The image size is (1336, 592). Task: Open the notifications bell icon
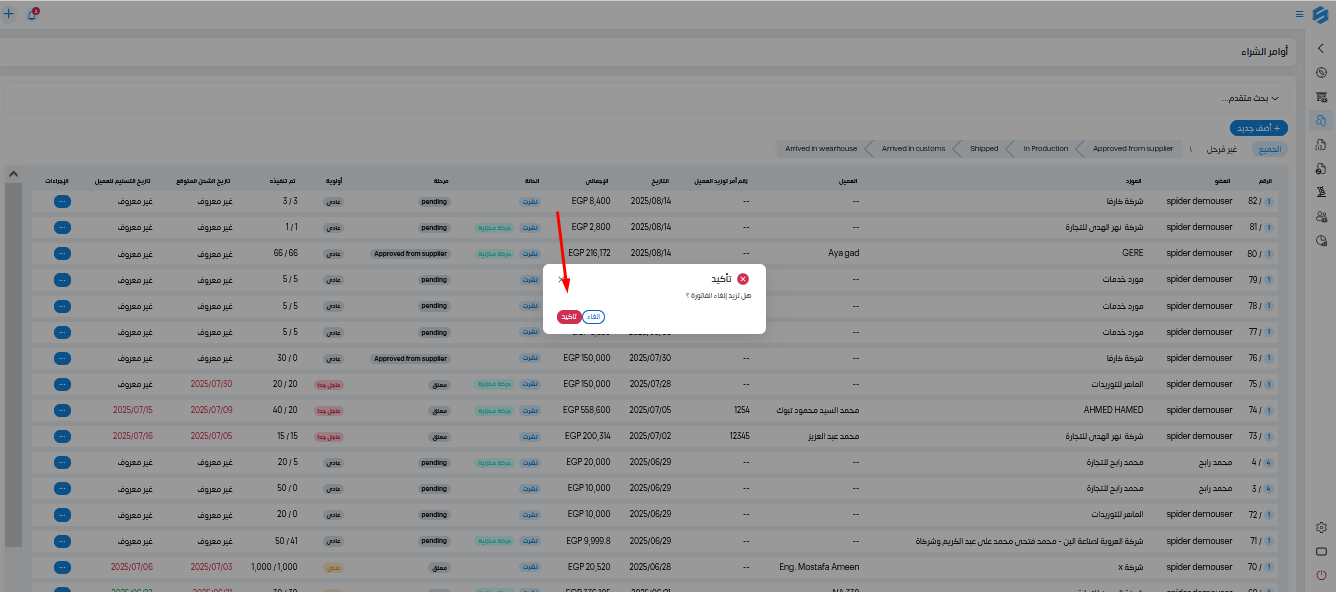pyautogui.click(x=32, y=14)
